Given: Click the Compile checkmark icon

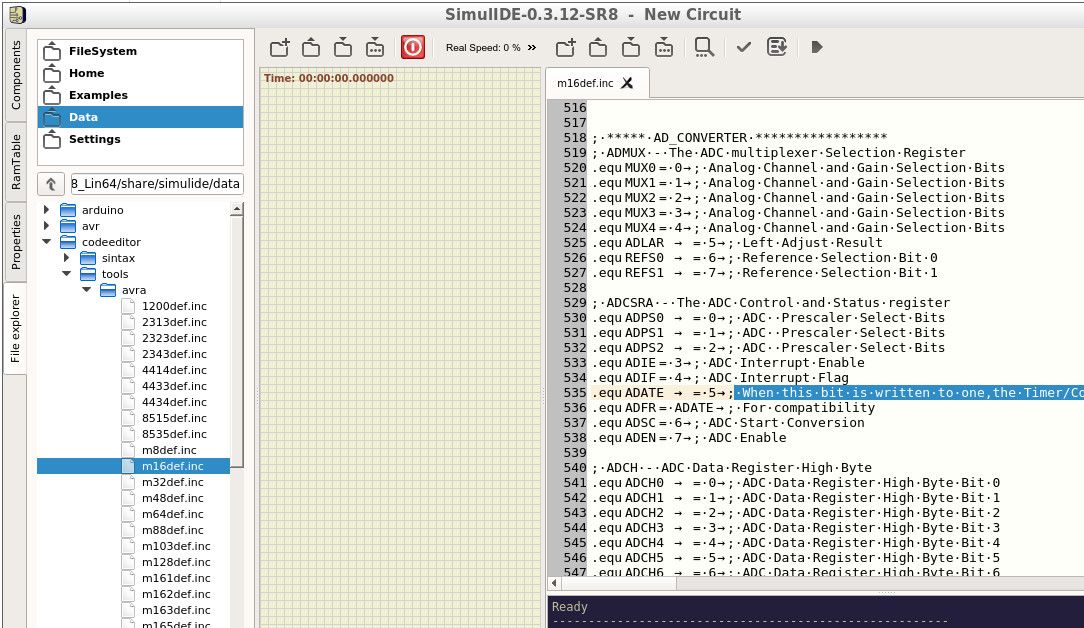Looking at the screenshot, I should (x=743, y=47).
